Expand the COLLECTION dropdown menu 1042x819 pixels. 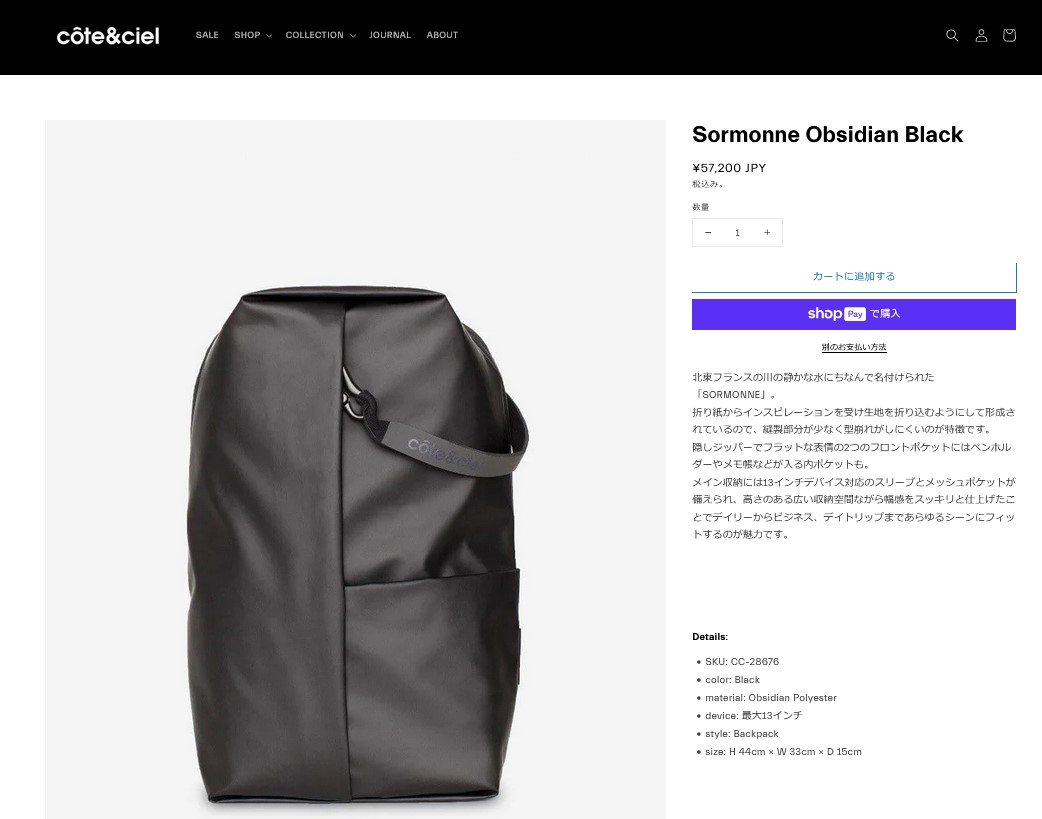click(320, 35)
